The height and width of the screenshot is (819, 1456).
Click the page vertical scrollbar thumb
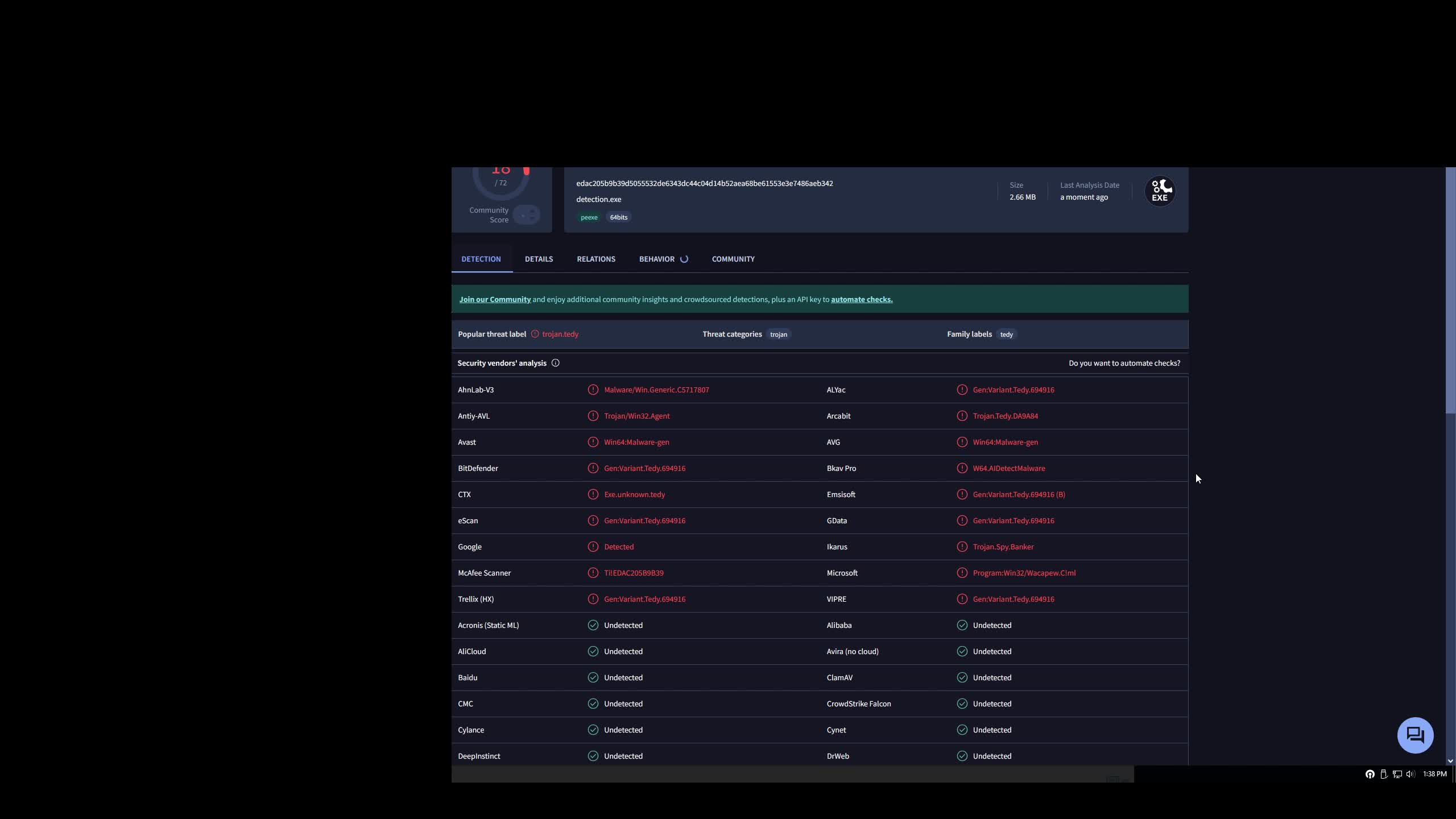[x=1450, y=290]
